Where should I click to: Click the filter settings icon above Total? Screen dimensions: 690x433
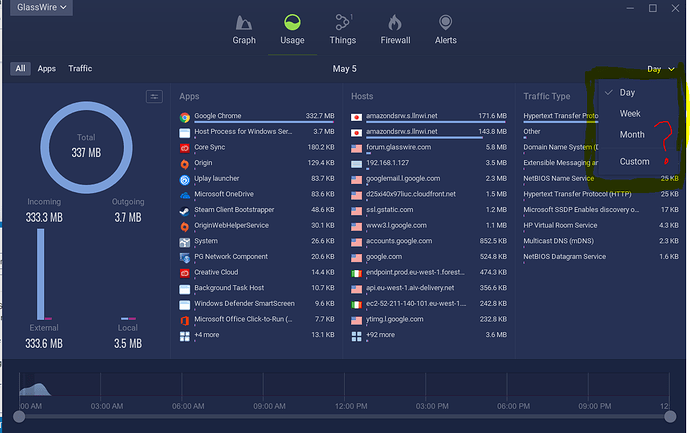[x=154, y=97]
